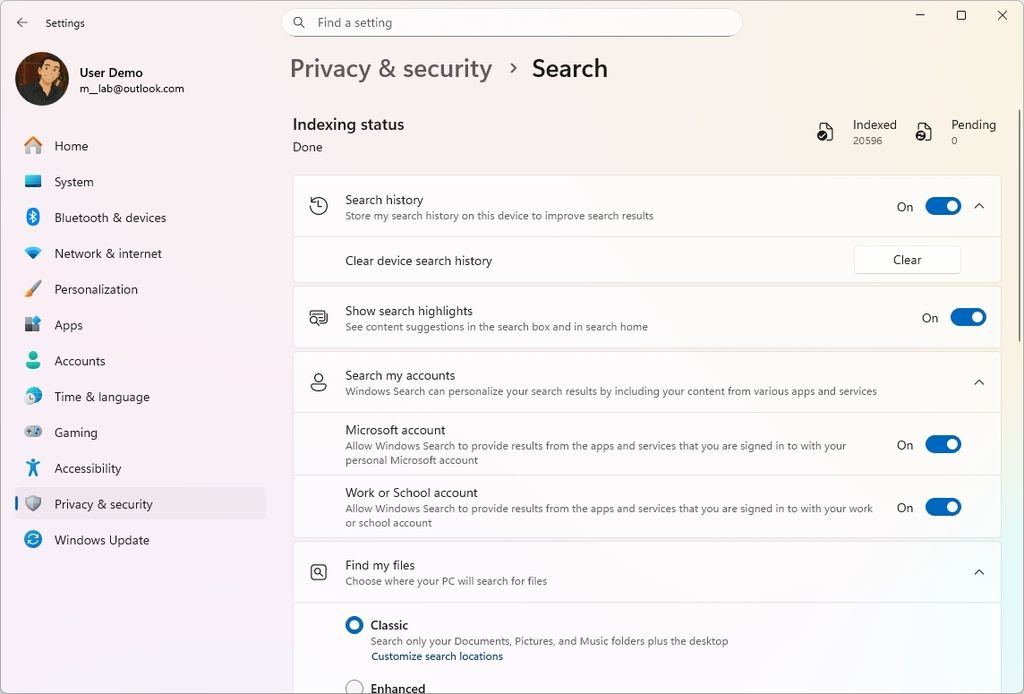Open Home from the sidebar
This screenshot has height=694, width=1024.
(x=70, y=145)
